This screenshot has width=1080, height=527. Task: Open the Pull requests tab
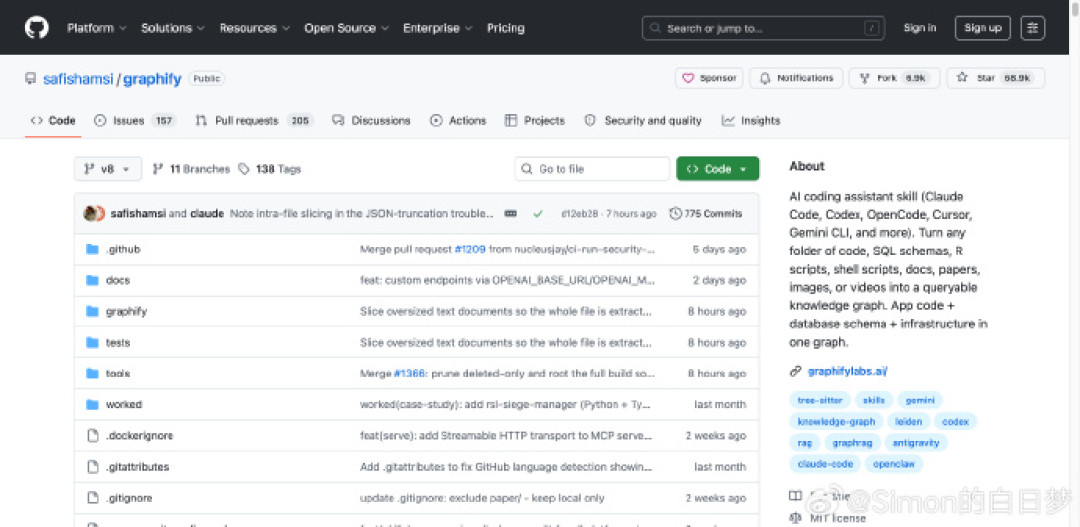254,121
